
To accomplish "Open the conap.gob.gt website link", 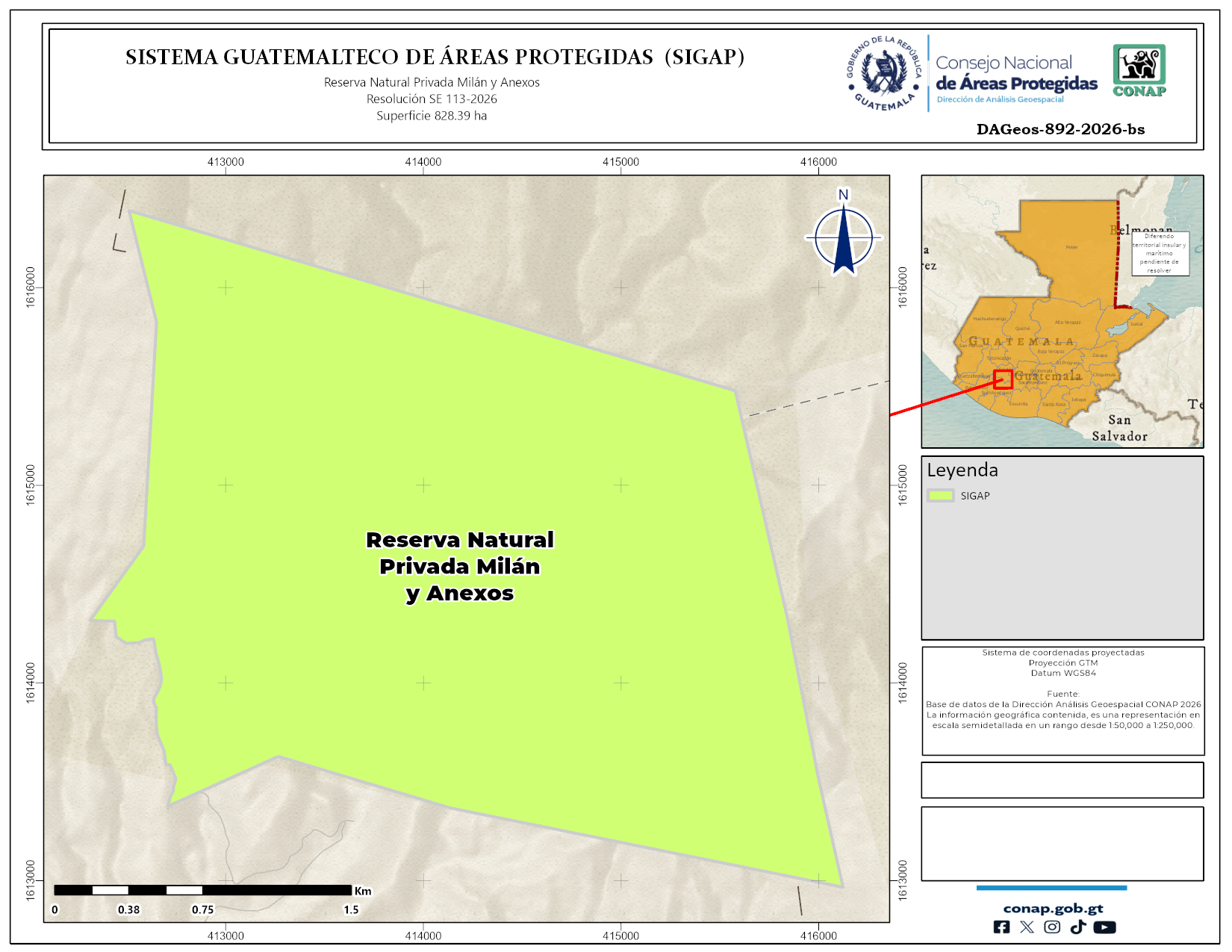I will click(x=1053, y=908).
